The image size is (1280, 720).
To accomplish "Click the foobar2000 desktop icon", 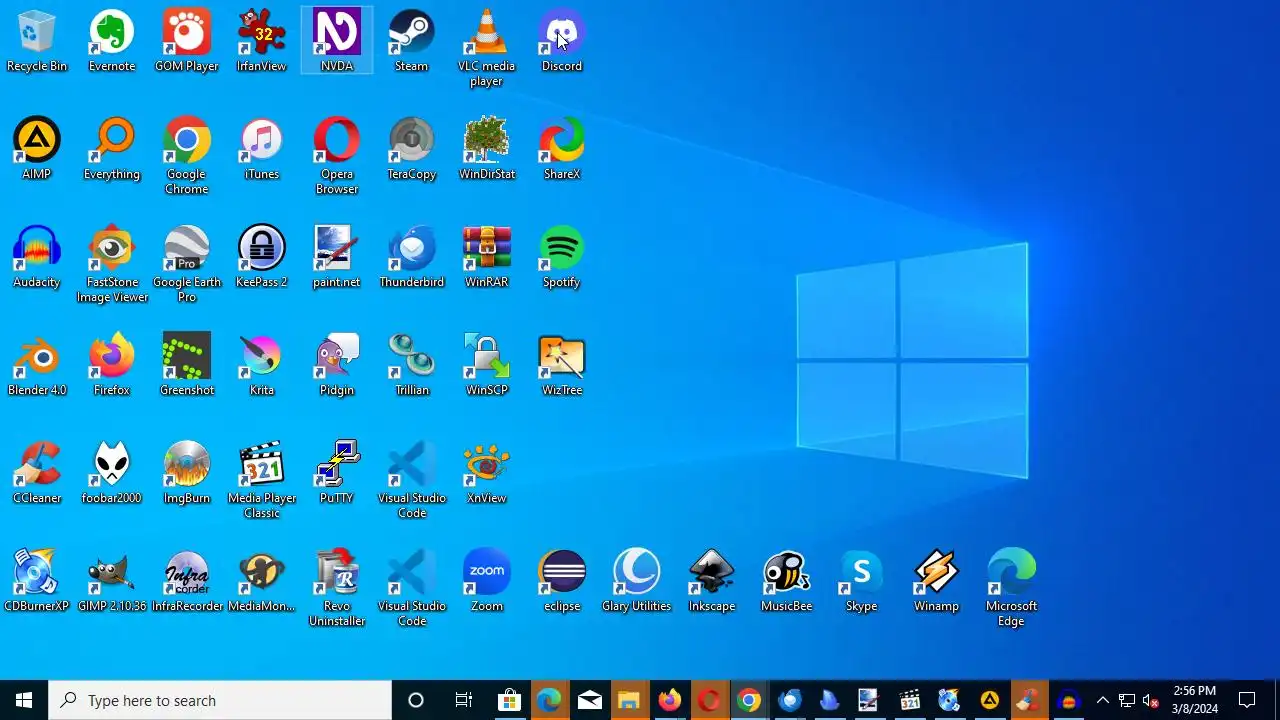I will click(x=112, y=473).
